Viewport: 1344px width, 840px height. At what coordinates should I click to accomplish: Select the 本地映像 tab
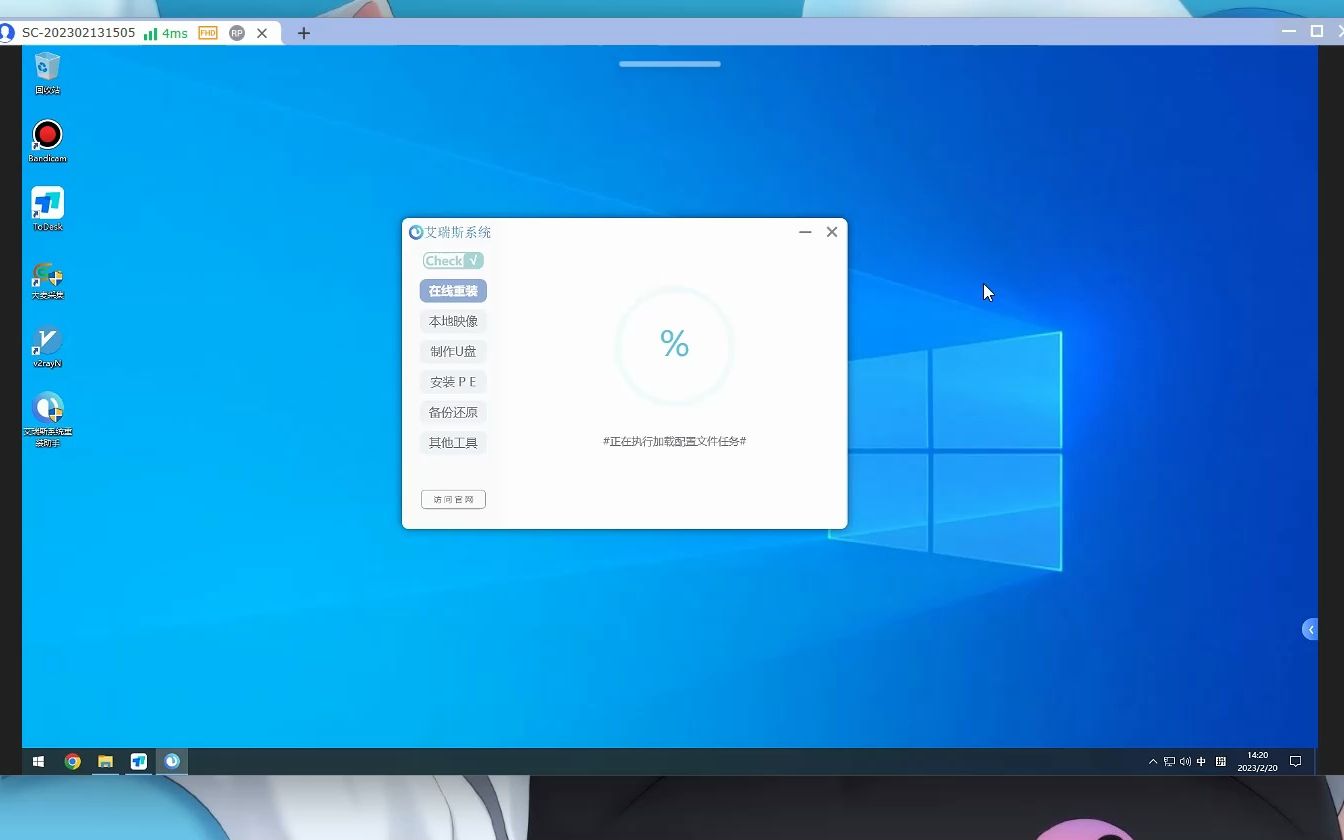[453, 321]
